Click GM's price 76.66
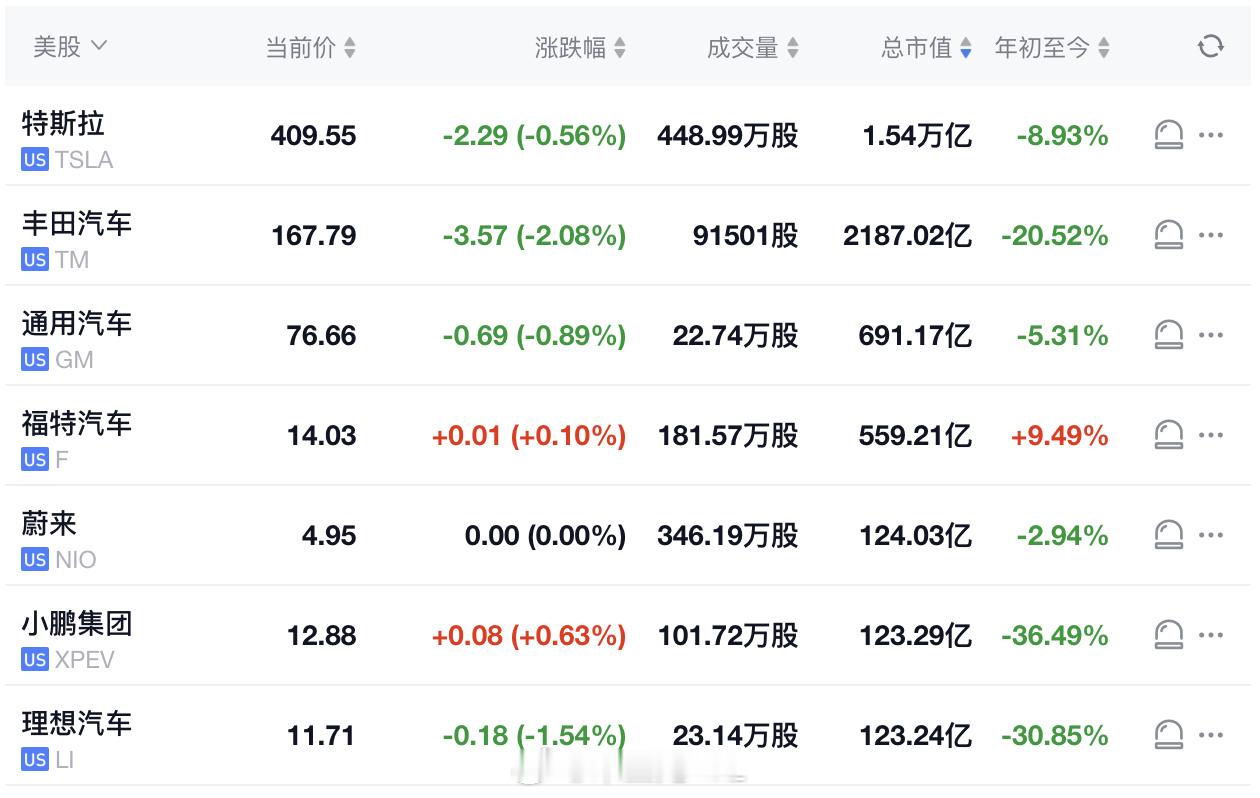Viewport: 1260px width, 798px height. [321, 336]
